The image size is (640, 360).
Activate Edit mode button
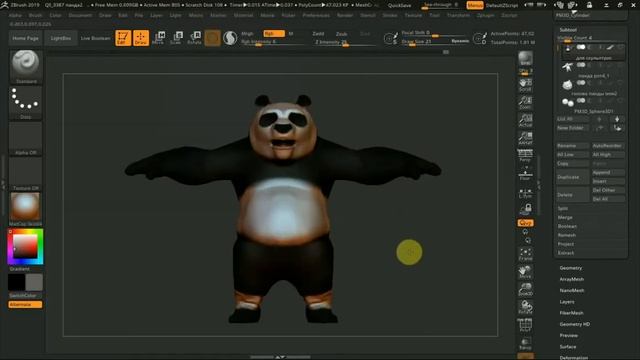pos(123,38)
